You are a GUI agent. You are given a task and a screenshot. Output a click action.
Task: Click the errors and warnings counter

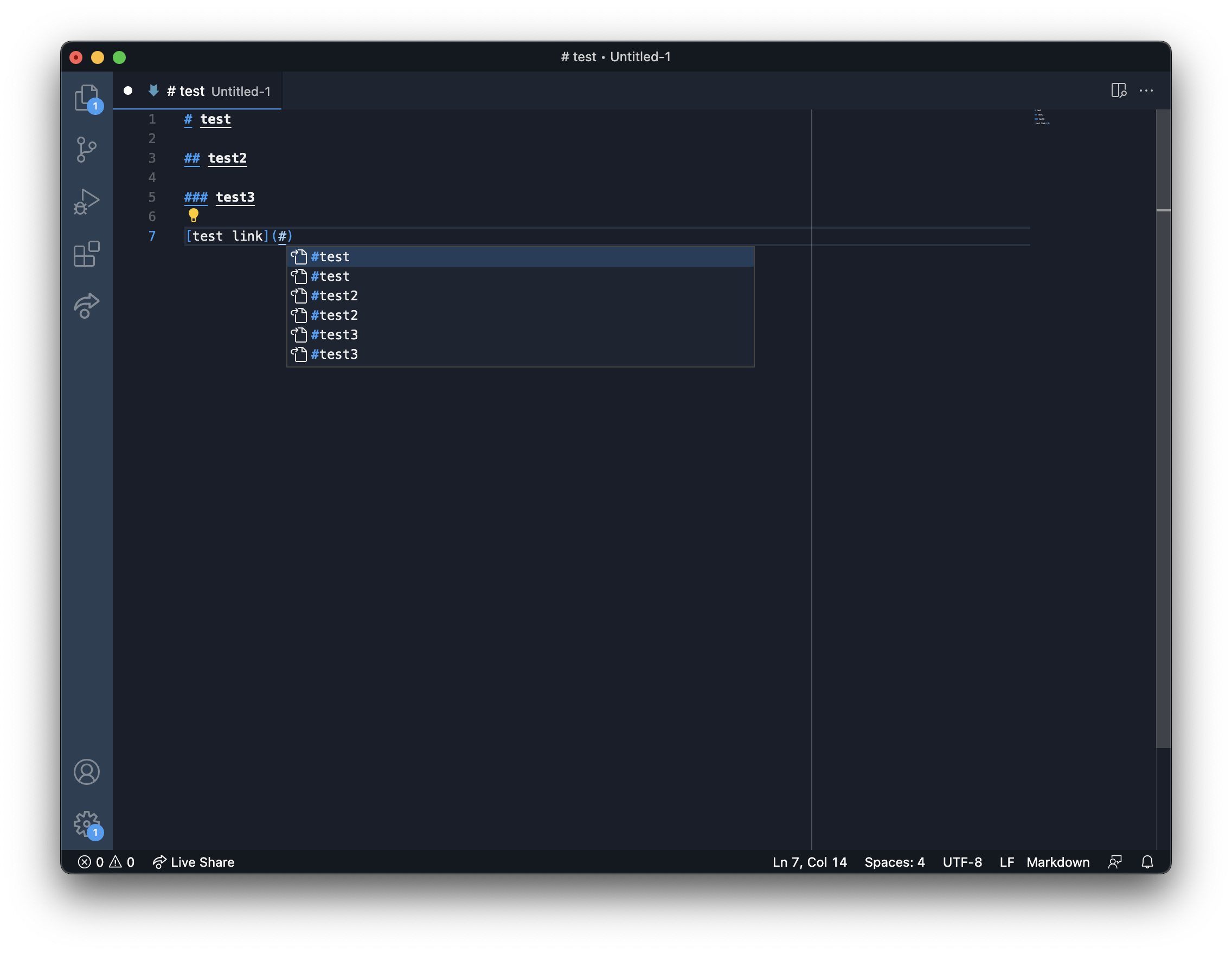[107, 861]
